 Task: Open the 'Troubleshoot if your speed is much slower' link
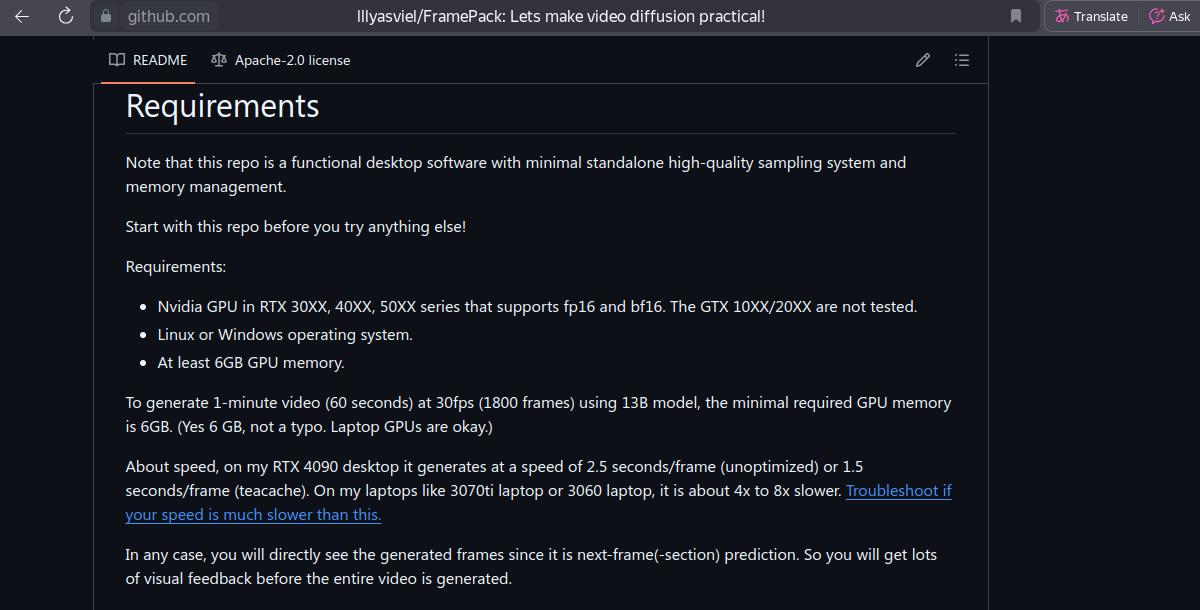pos(898,491)
